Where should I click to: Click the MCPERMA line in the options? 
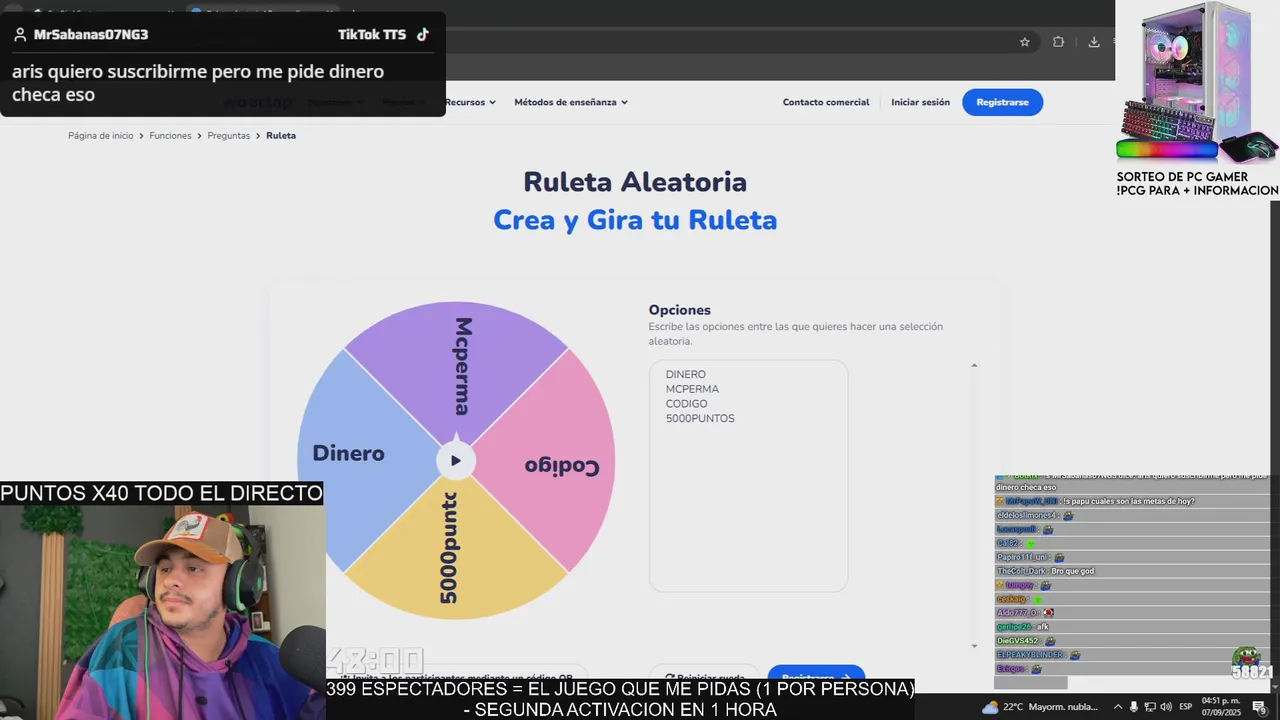click(x=692, y=389)
